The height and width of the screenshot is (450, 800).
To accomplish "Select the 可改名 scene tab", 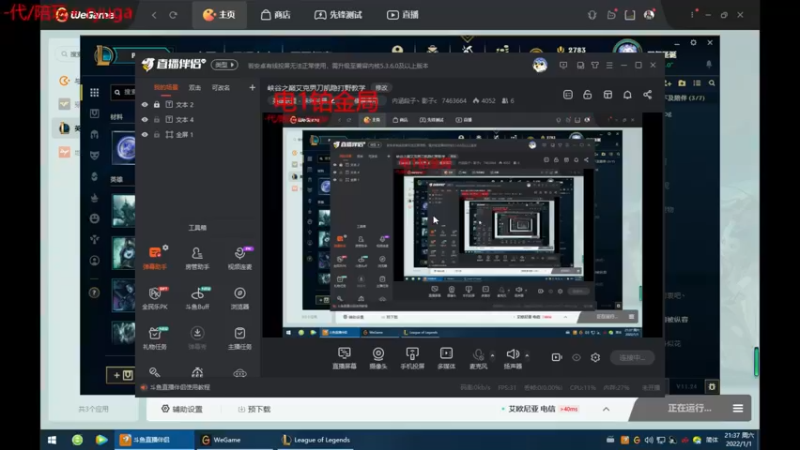I will tap(221, 88).
